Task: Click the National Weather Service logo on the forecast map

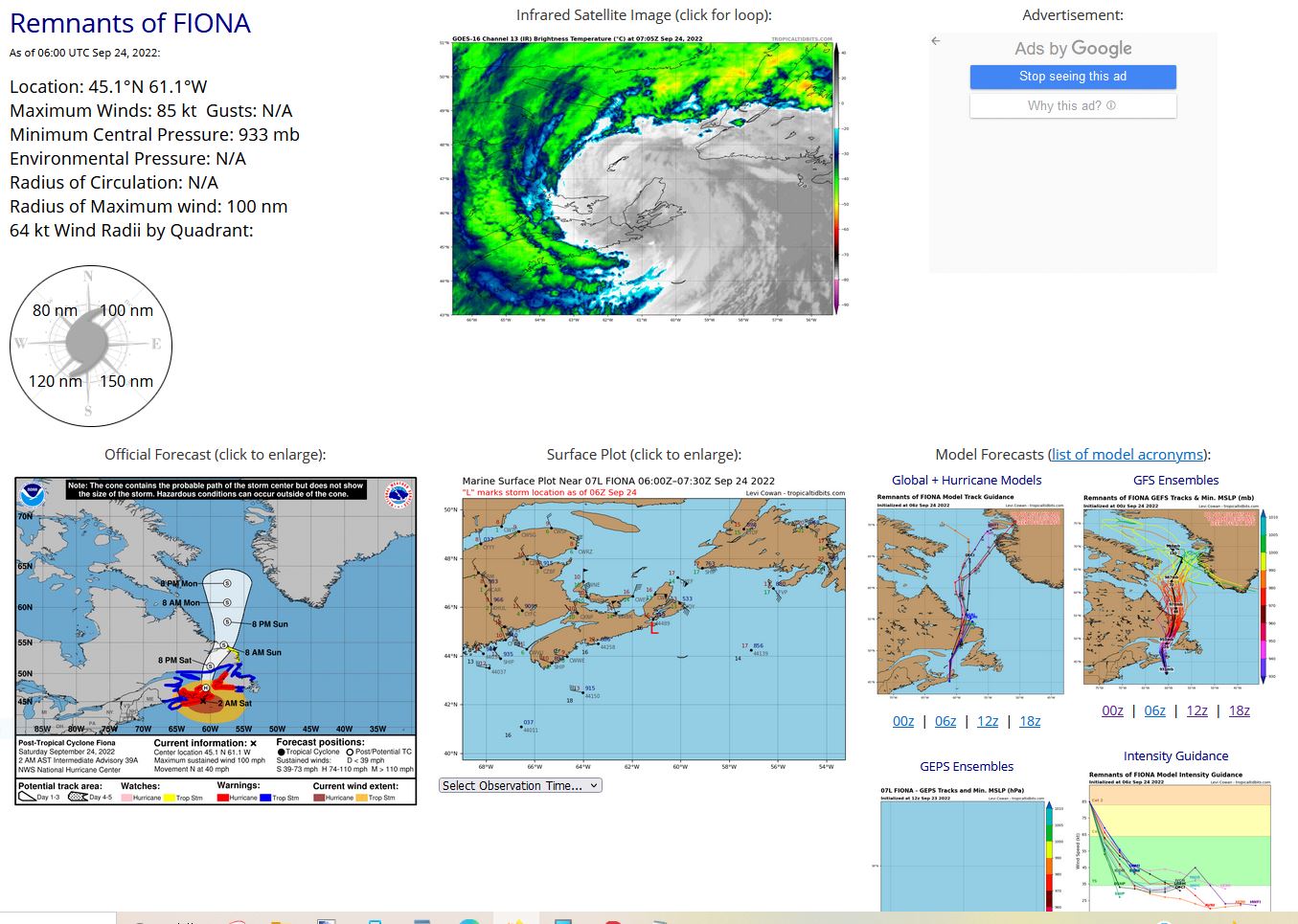Action: tap(399, 495)
